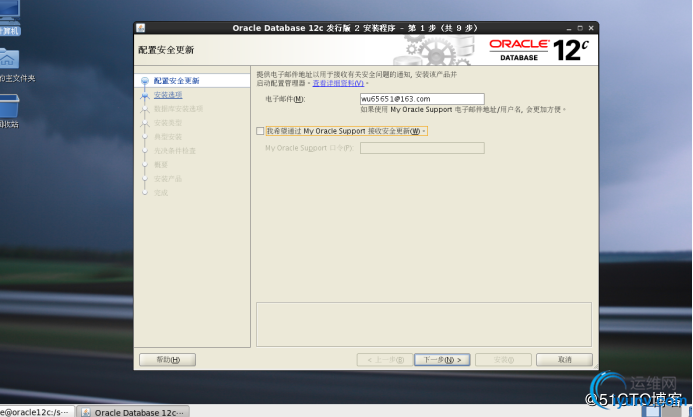Viewport: 693px width, 417px height.
Task: Click the Oracle installer window title icon
Action: click(141, 28)
